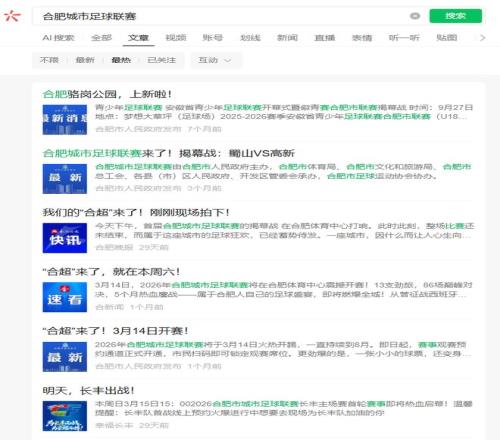Viewport: 500px width, 440px height.
Task: Select the 不限 filter option
Action: point(49,60)
